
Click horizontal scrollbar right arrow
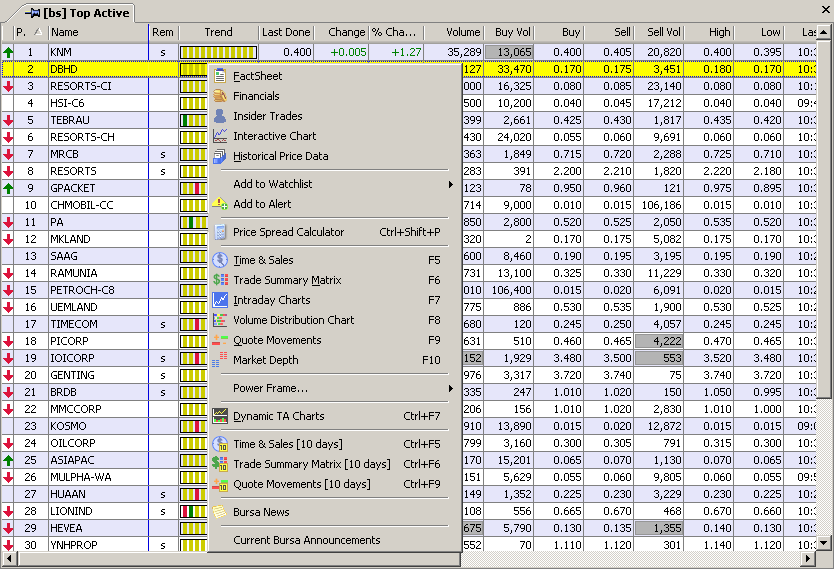coord(808,558)
